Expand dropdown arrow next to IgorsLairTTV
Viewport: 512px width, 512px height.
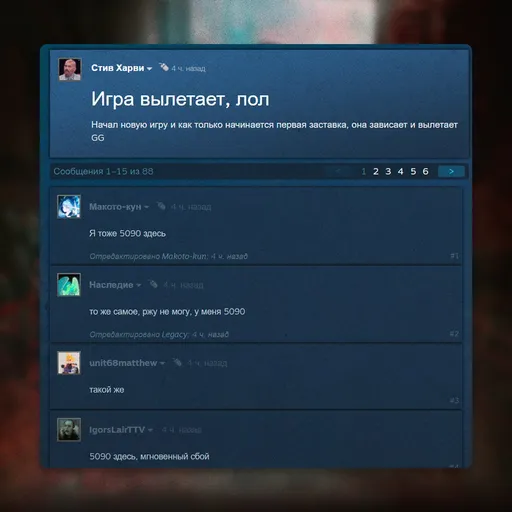[150, 430]
